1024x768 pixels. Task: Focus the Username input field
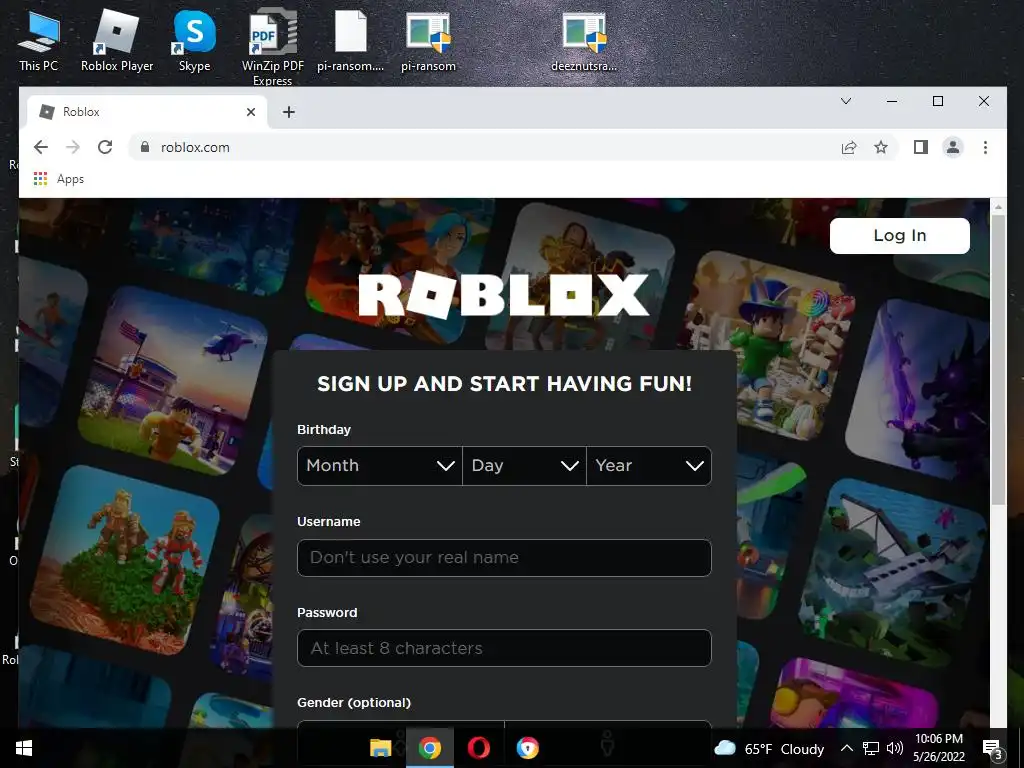(x=504, y=558)
